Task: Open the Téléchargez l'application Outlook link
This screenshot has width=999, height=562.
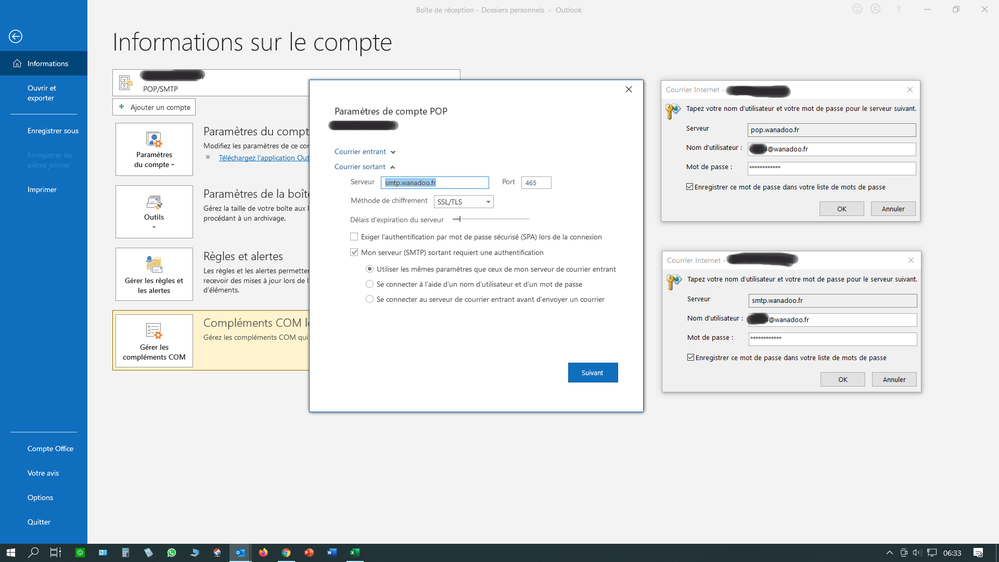Action: [x=263, y=158]
